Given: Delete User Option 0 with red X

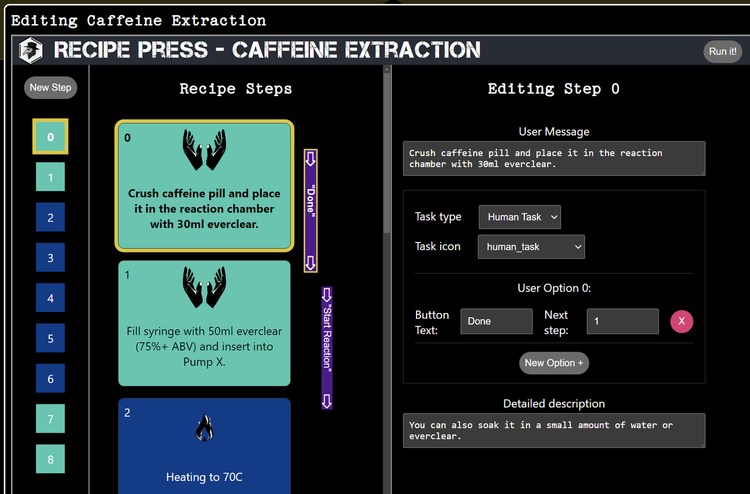Looking at the screenshot, I should (682, 321).
